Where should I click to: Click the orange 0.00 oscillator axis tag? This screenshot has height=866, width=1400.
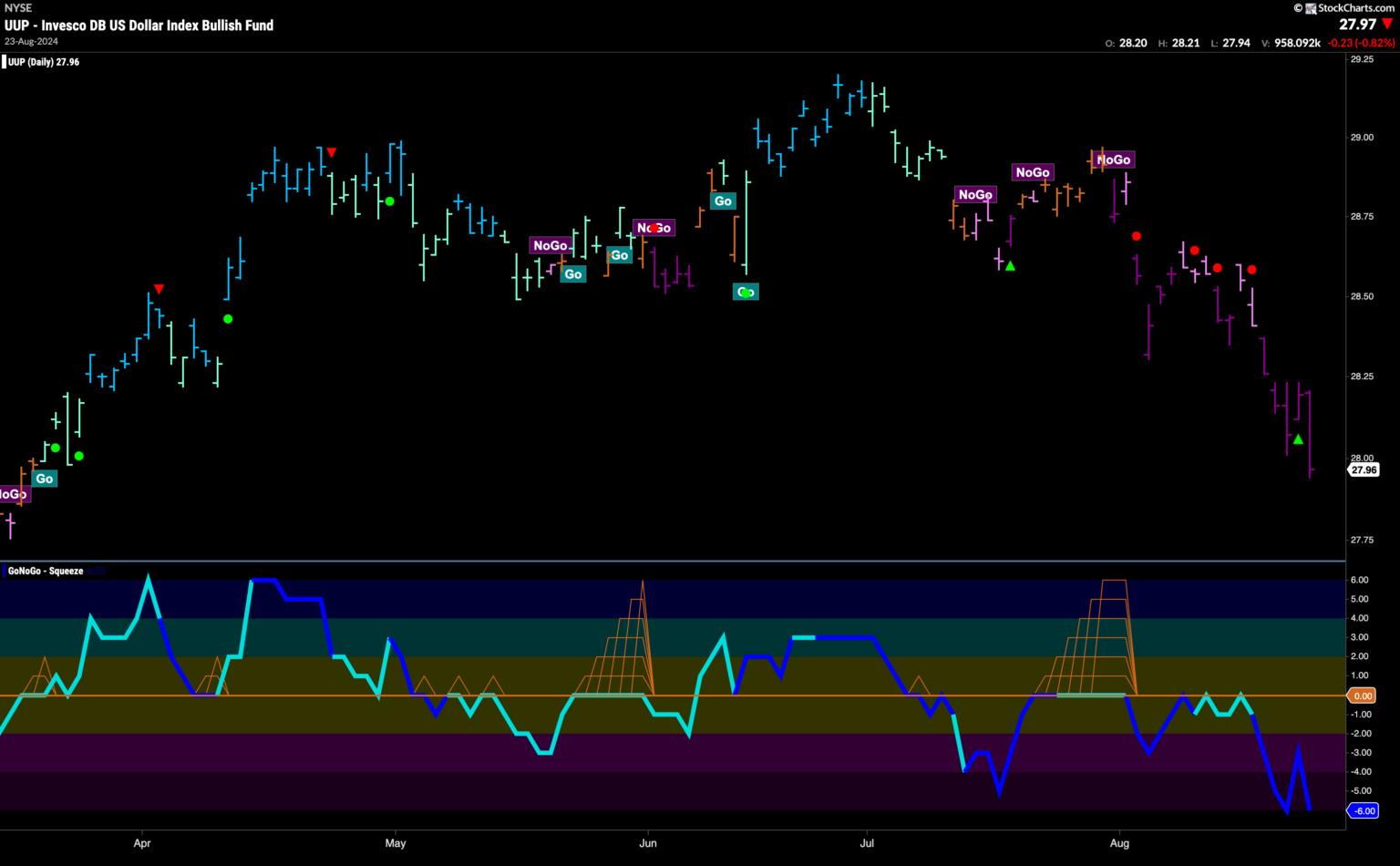click(x=1362, y=696)
